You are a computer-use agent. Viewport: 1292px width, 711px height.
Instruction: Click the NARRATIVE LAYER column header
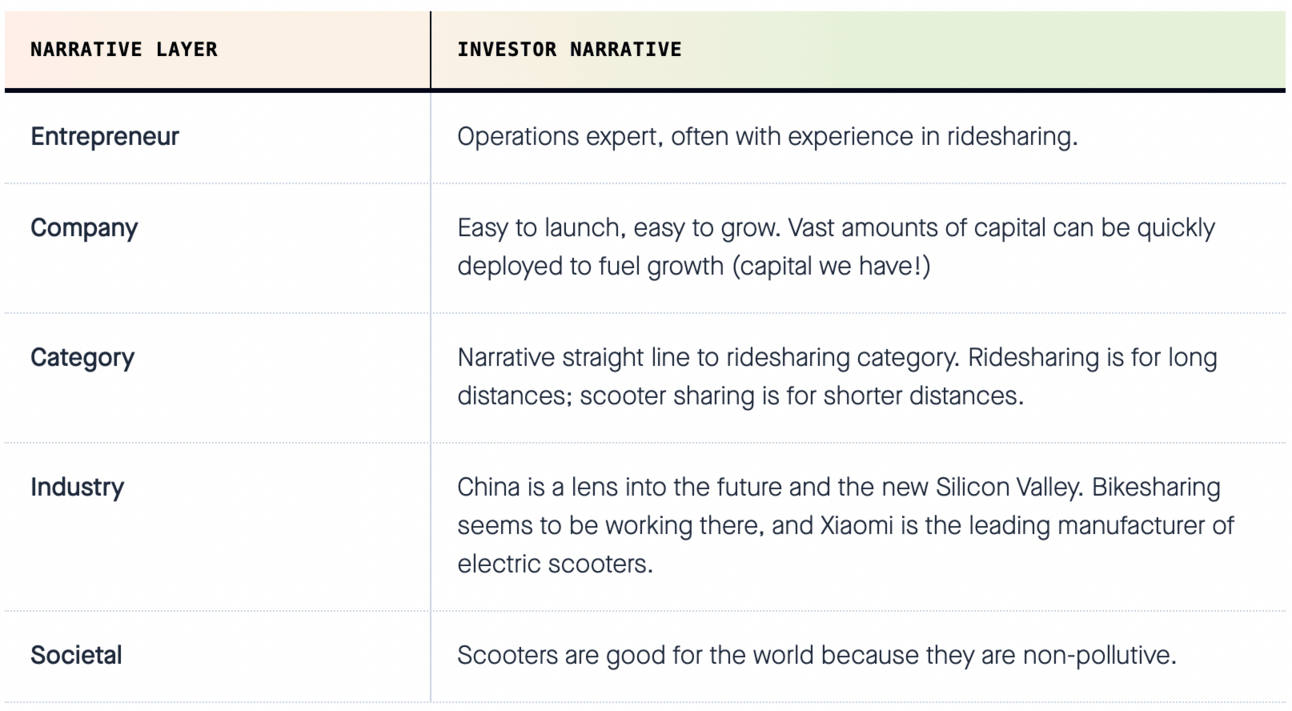click(x=124, y=49)
